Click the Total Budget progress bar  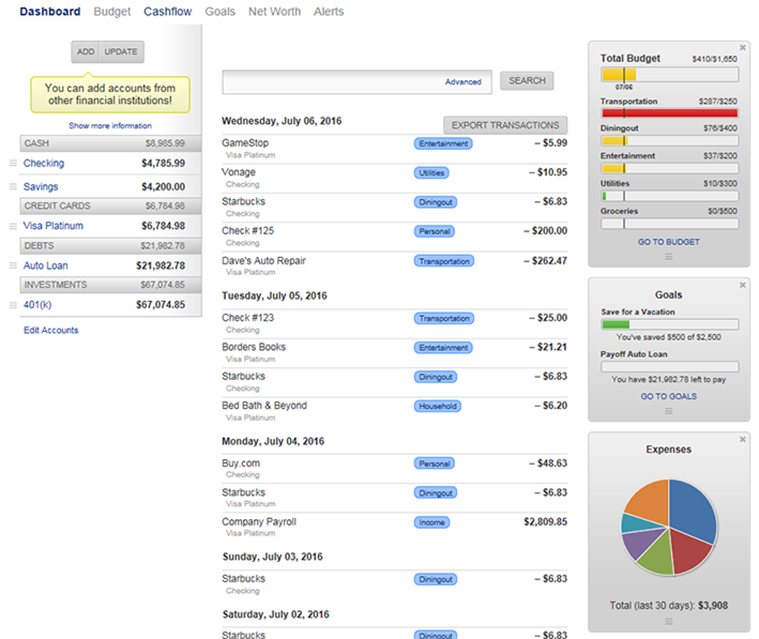(x=670, y=75)
